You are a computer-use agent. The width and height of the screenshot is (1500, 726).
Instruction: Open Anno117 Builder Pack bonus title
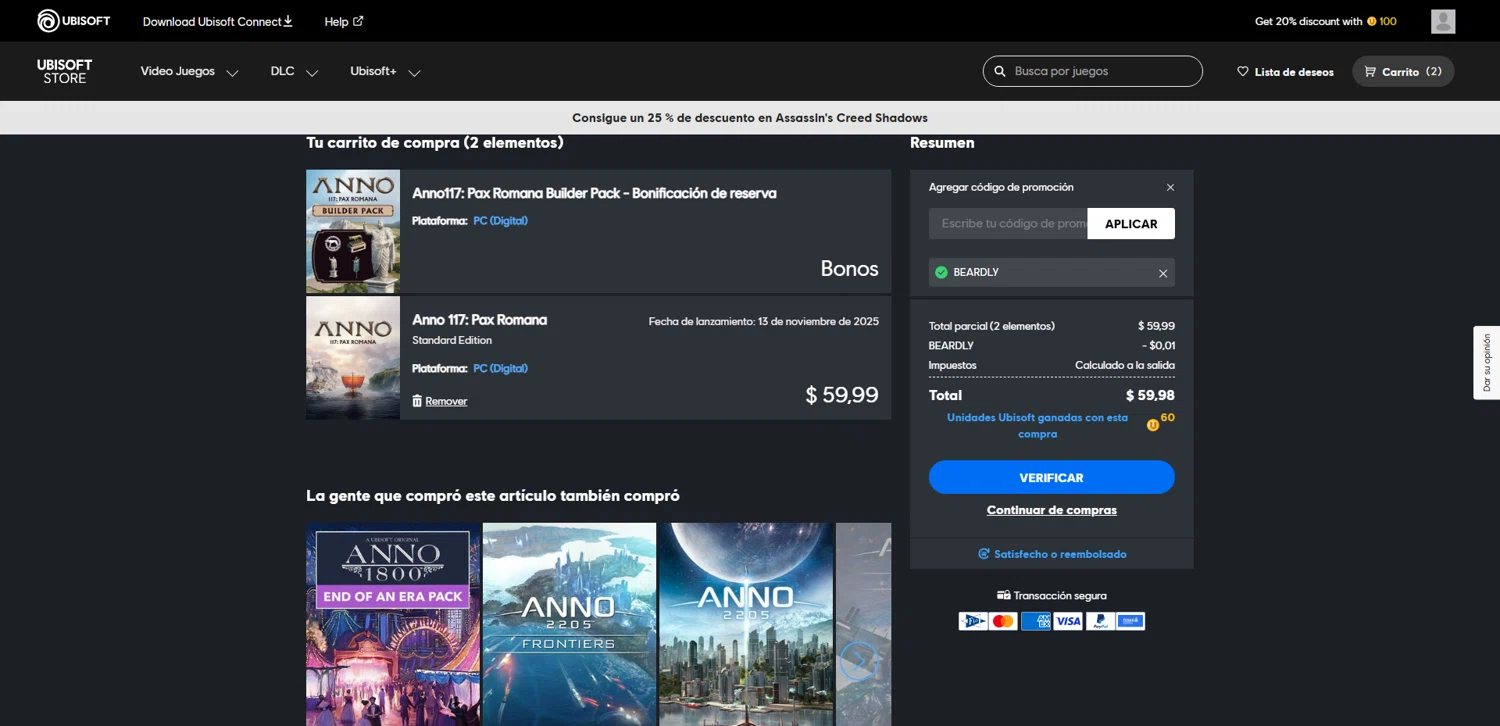(594, 193)
